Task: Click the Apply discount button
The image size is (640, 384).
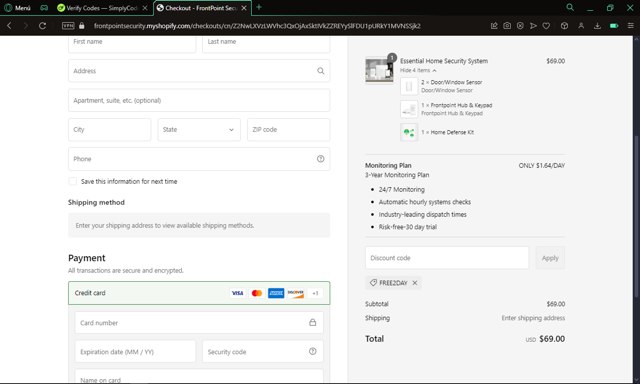Action: tap(550, 258)
